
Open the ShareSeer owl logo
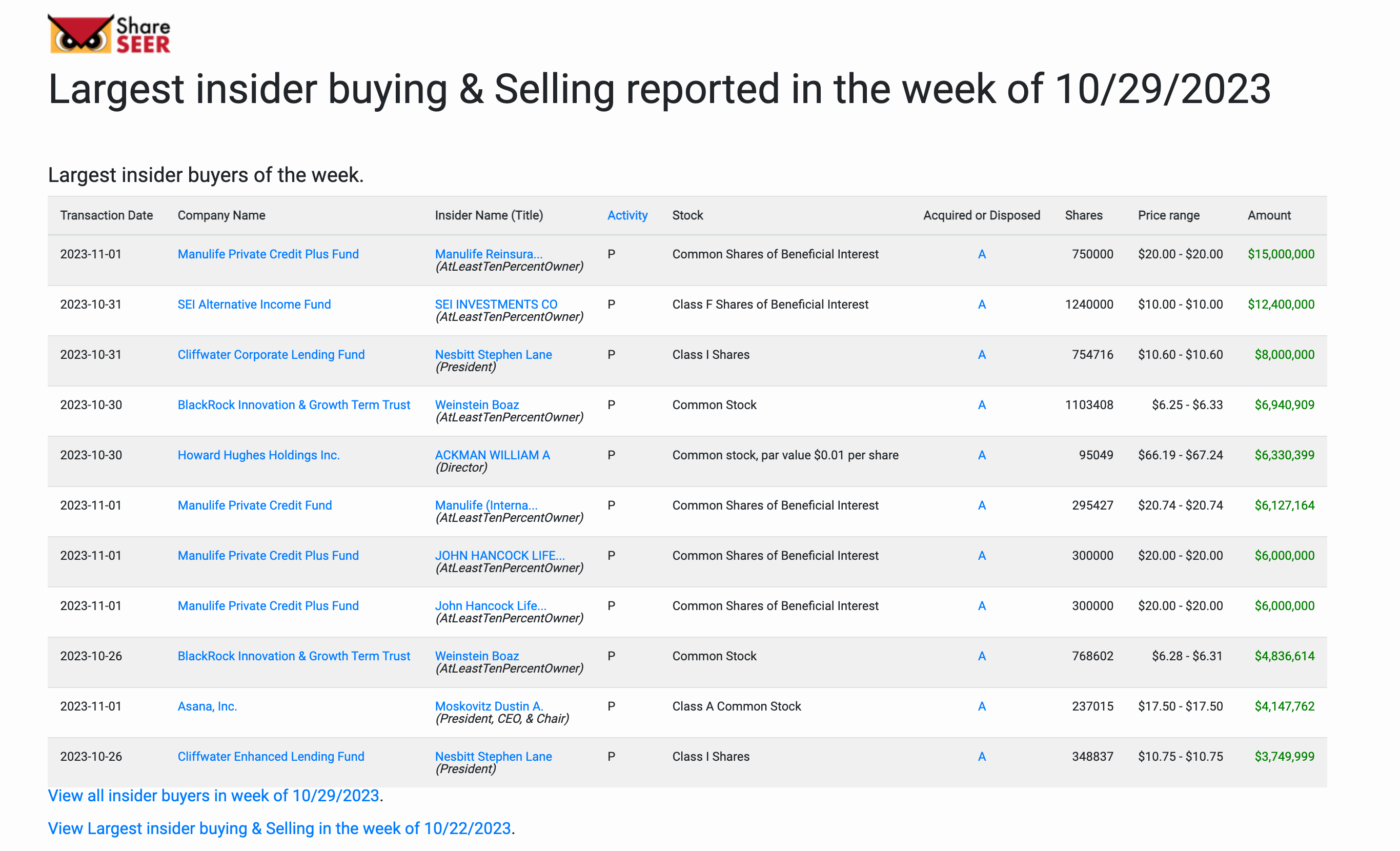tap(109, 34)
